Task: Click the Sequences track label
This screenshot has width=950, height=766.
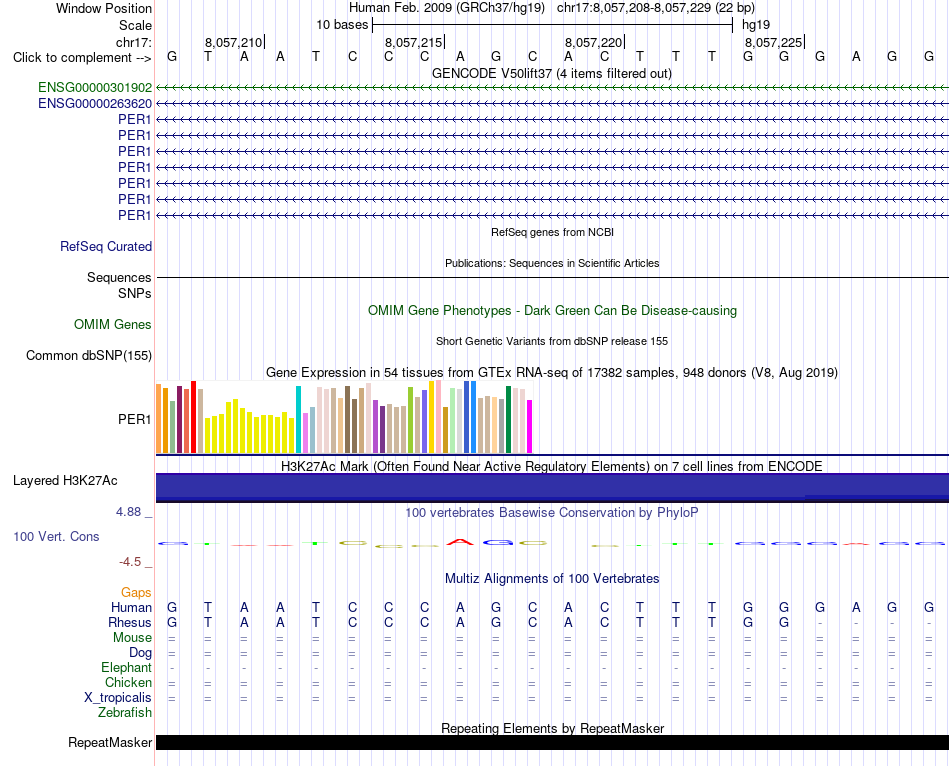Action: pyautogui.click(x=119, y=277)
